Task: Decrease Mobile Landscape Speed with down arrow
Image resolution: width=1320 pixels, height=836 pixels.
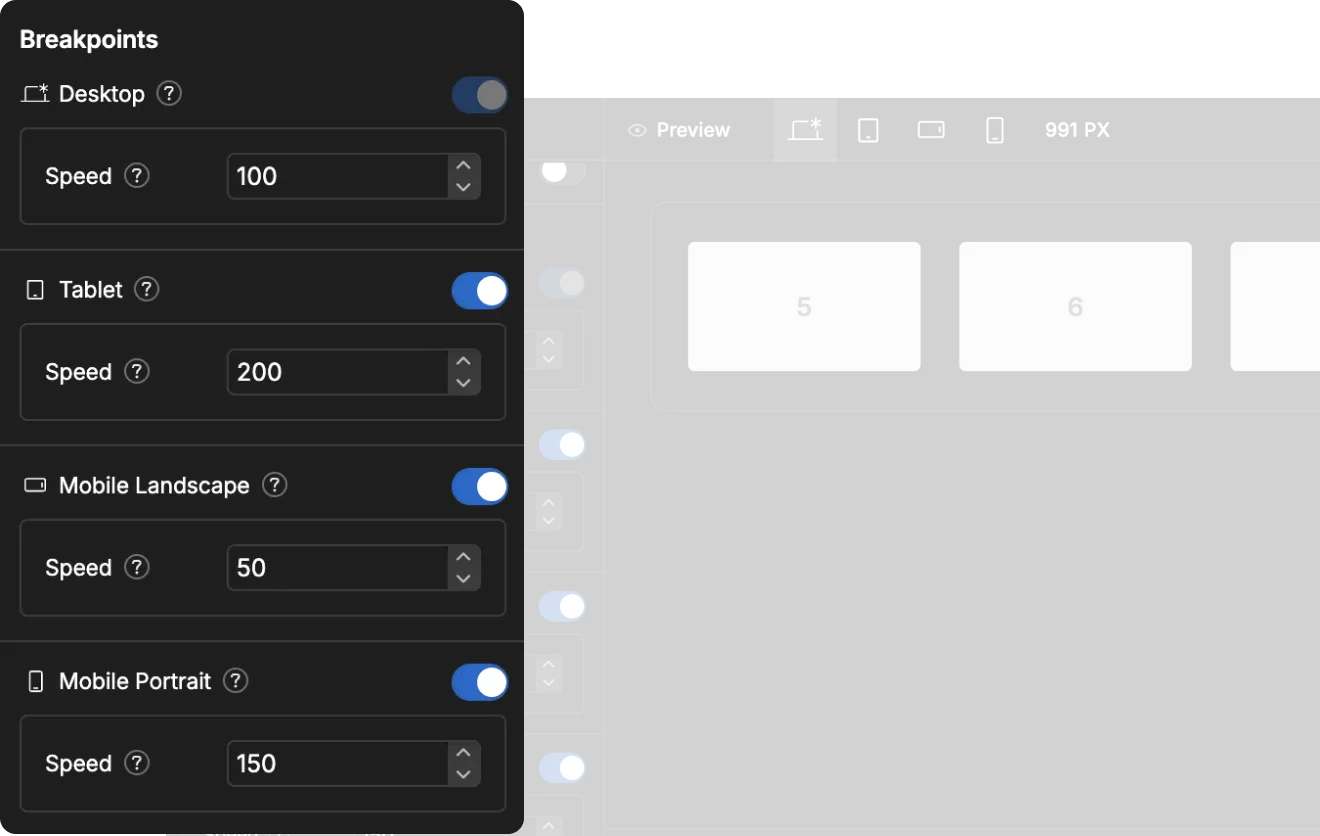Action: (x=463, y=579)
